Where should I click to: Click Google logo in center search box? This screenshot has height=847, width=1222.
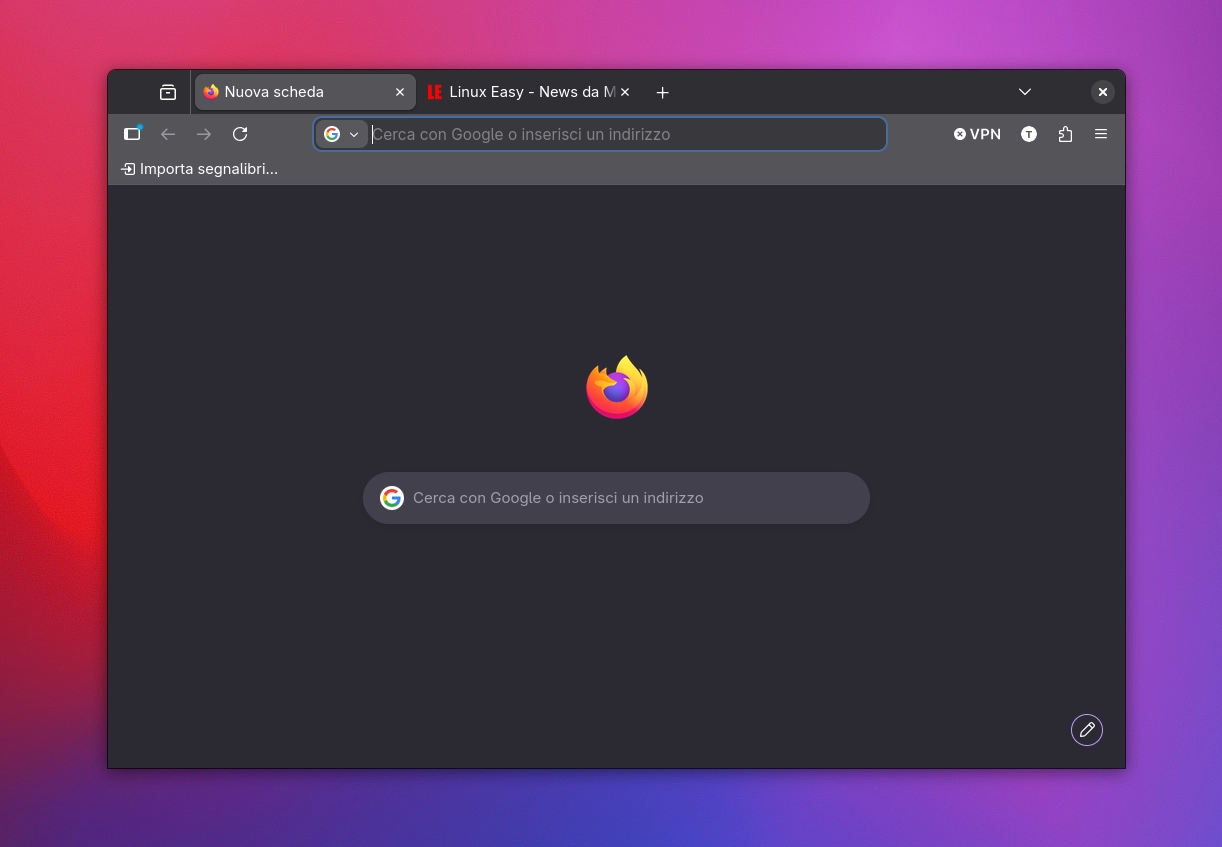392,498
